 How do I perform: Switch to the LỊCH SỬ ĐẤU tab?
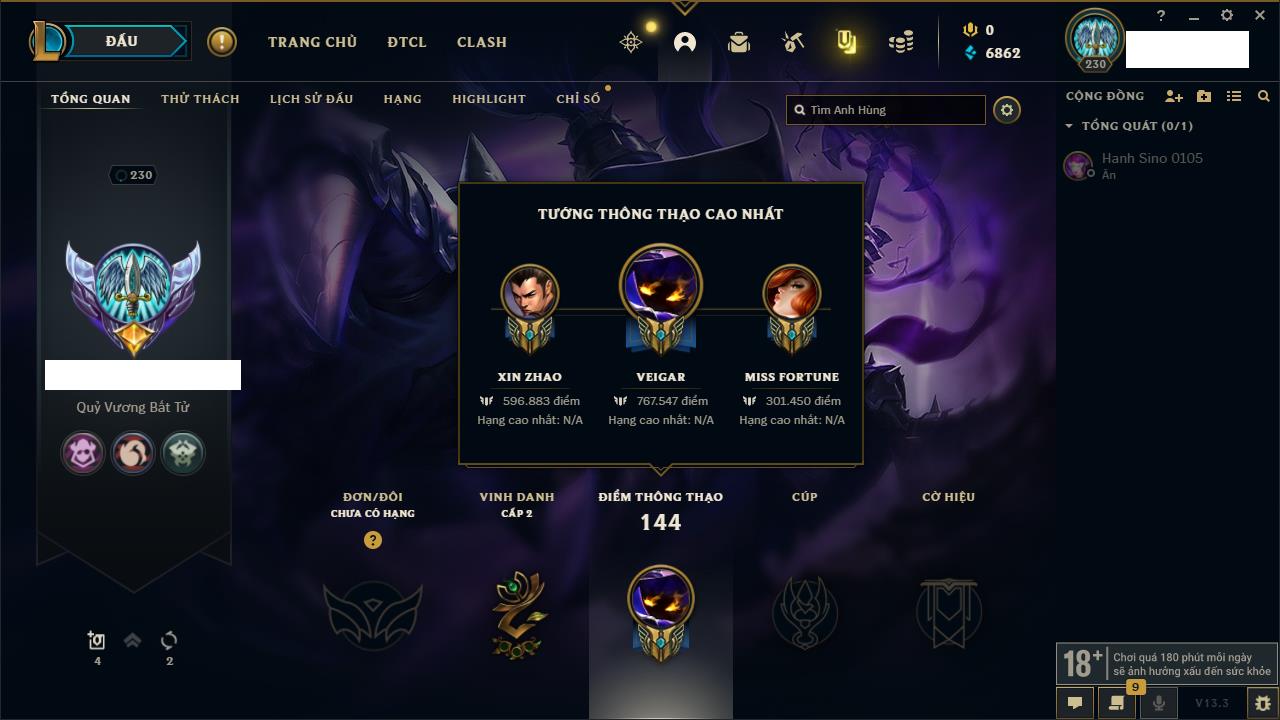(x=311, y=99)
